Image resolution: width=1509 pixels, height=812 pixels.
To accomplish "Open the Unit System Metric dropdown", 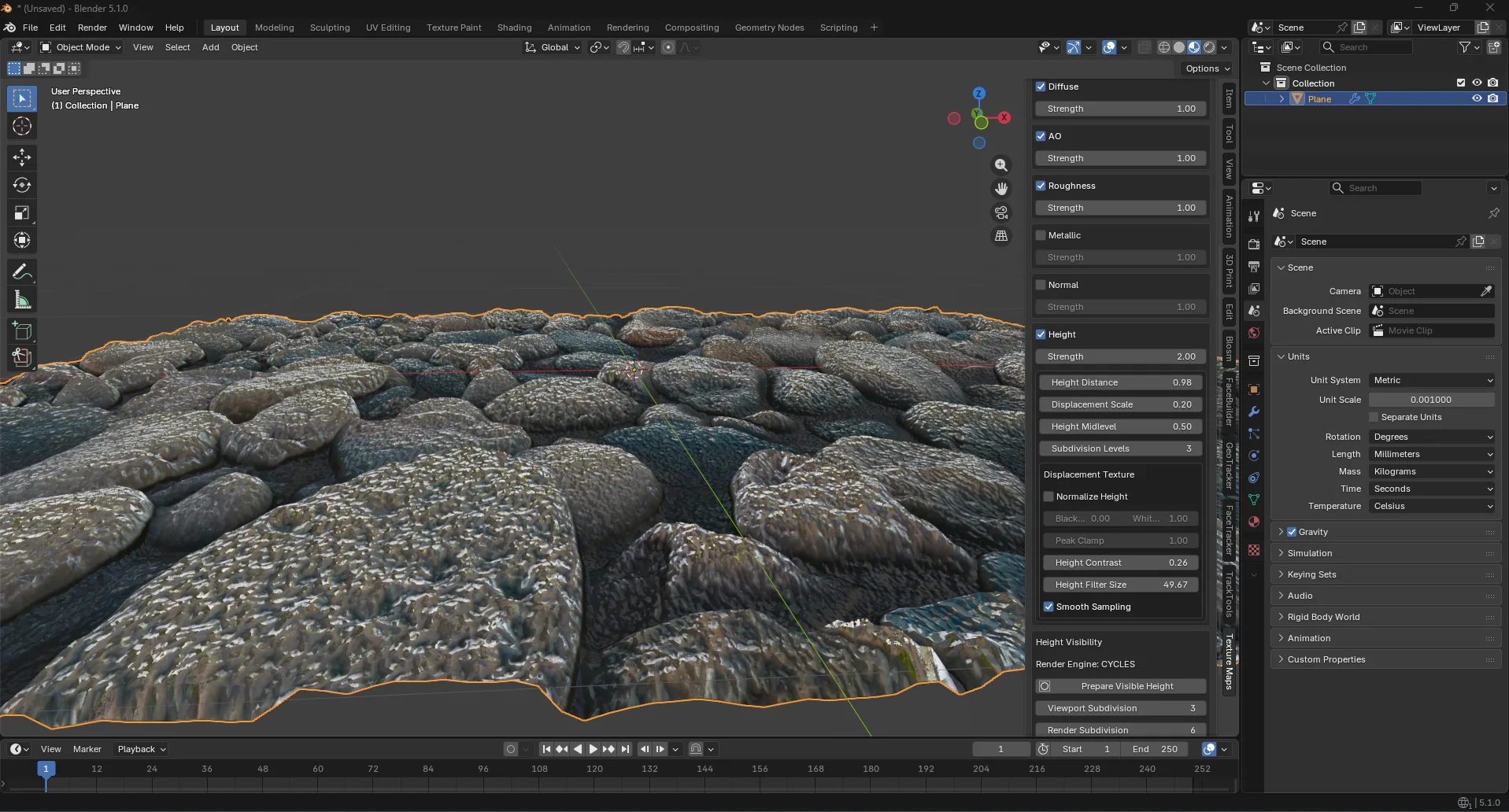I will coord(1432,380).
